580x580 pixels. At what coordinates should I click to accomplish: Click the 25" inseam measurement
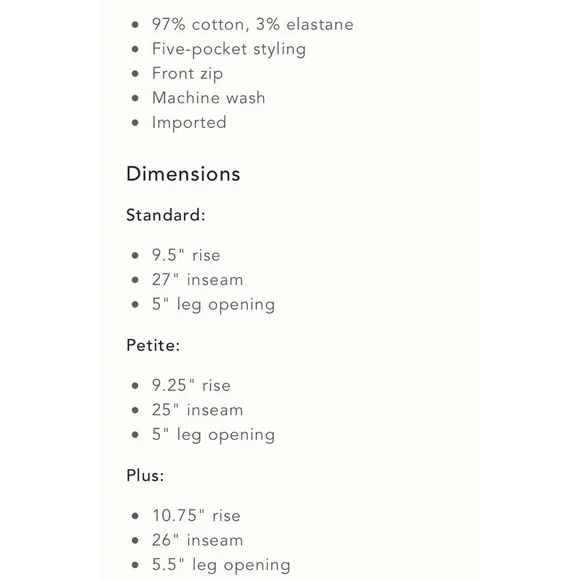(198, 410)
